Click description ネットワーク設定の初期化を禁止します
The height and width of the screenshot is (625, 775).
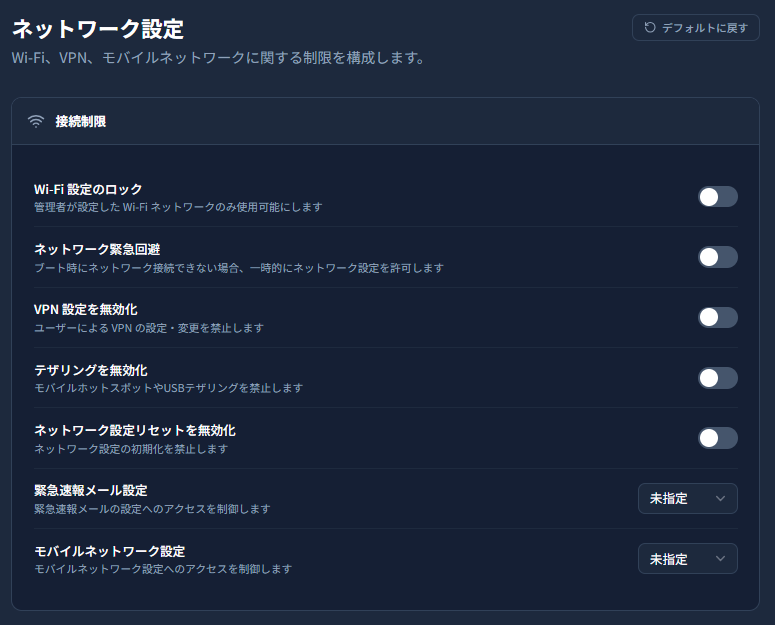[x=131, y=449]
